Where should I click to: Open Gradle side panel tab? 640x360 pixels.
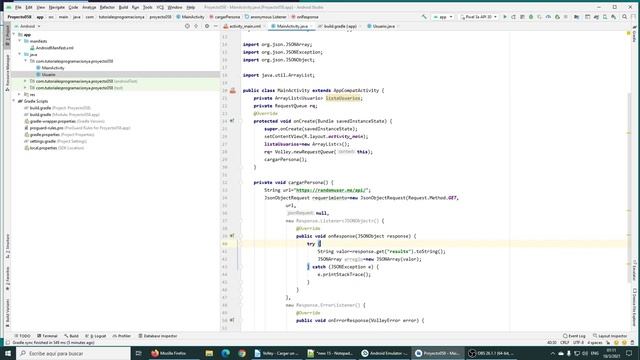634,35
